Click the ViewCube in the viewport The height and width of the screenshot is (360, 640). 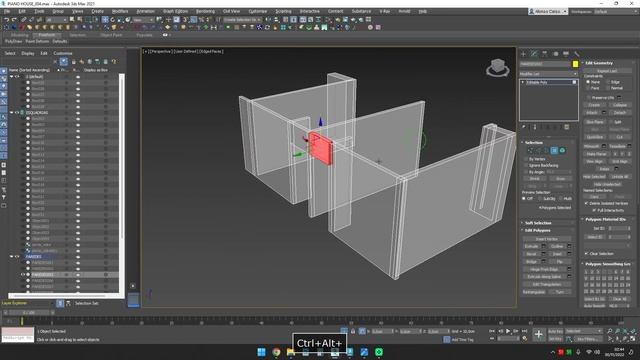tap(498, 67)
